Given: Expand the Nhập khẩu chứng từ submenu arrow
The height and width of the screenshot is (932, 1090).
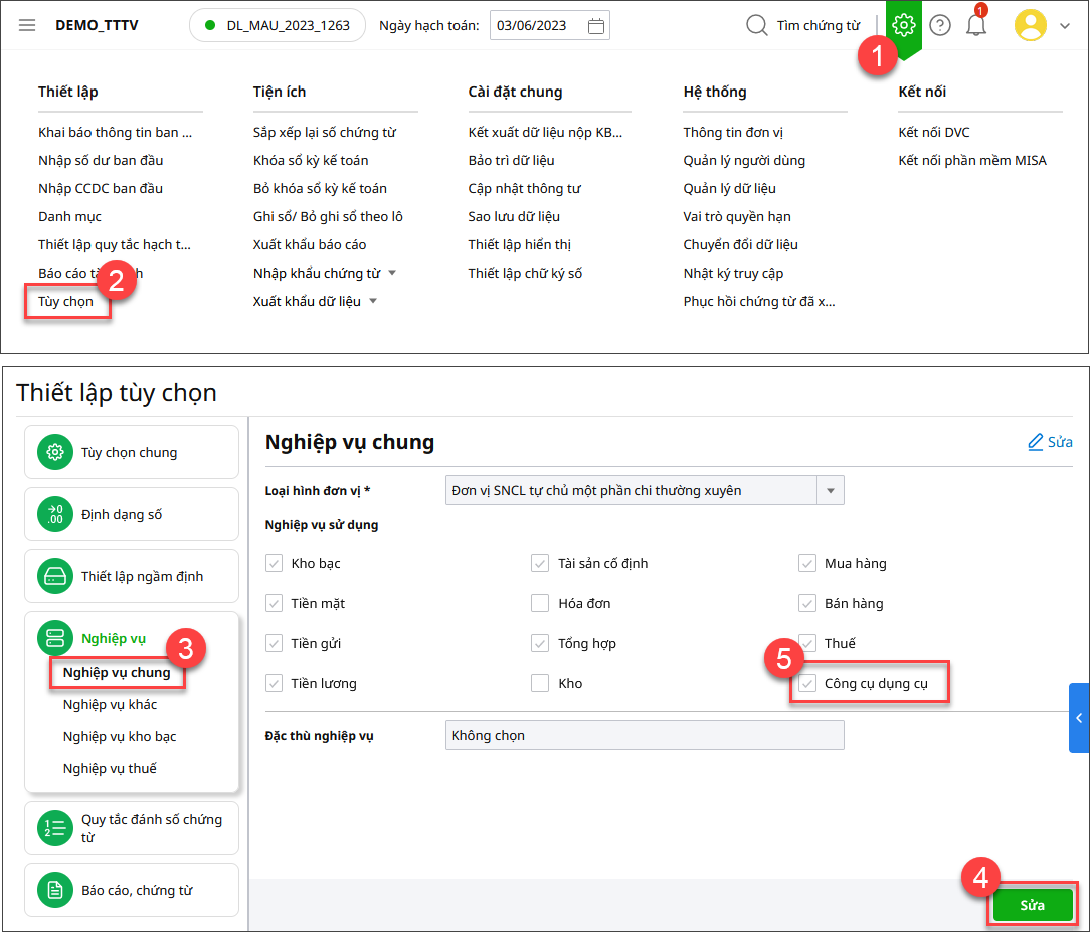Looking at the screenshot, I should 392,273.
